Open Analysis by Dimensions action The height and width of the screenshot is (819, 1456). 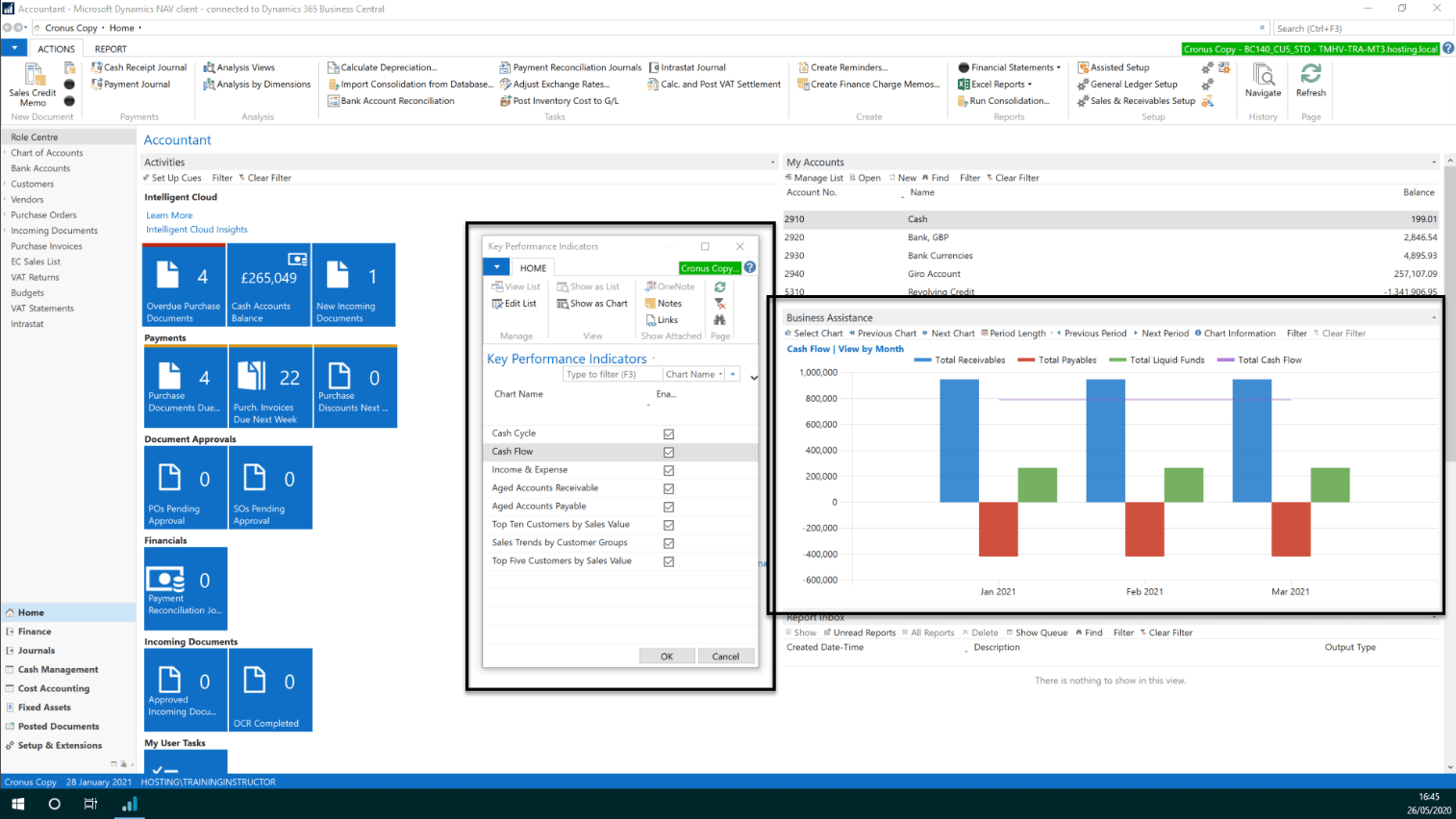257,85
